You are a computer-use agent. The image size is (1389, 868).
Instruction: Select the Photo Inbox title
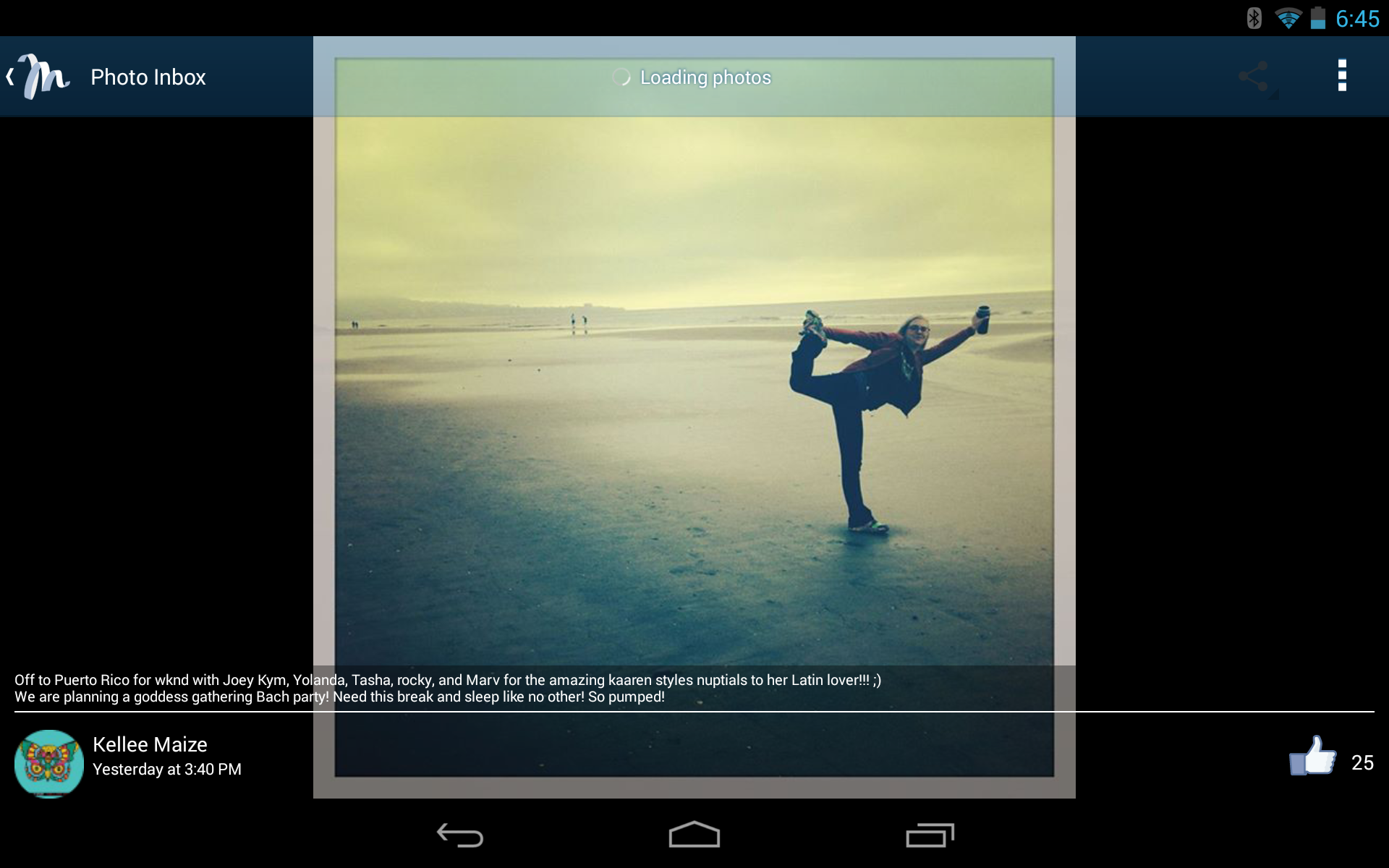148,76
